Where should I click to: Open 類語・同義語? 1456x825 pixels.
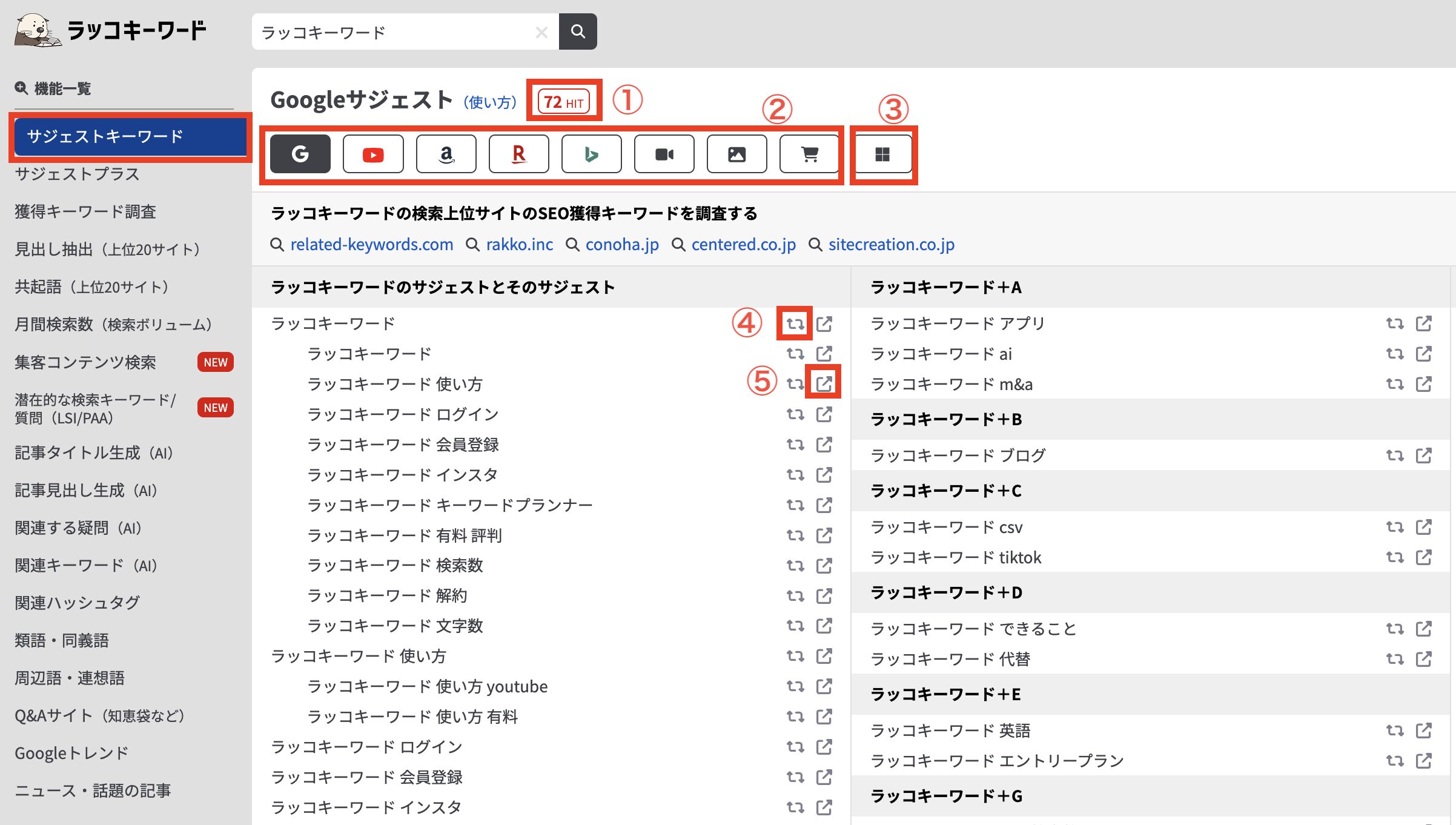(x=62, y=641)
